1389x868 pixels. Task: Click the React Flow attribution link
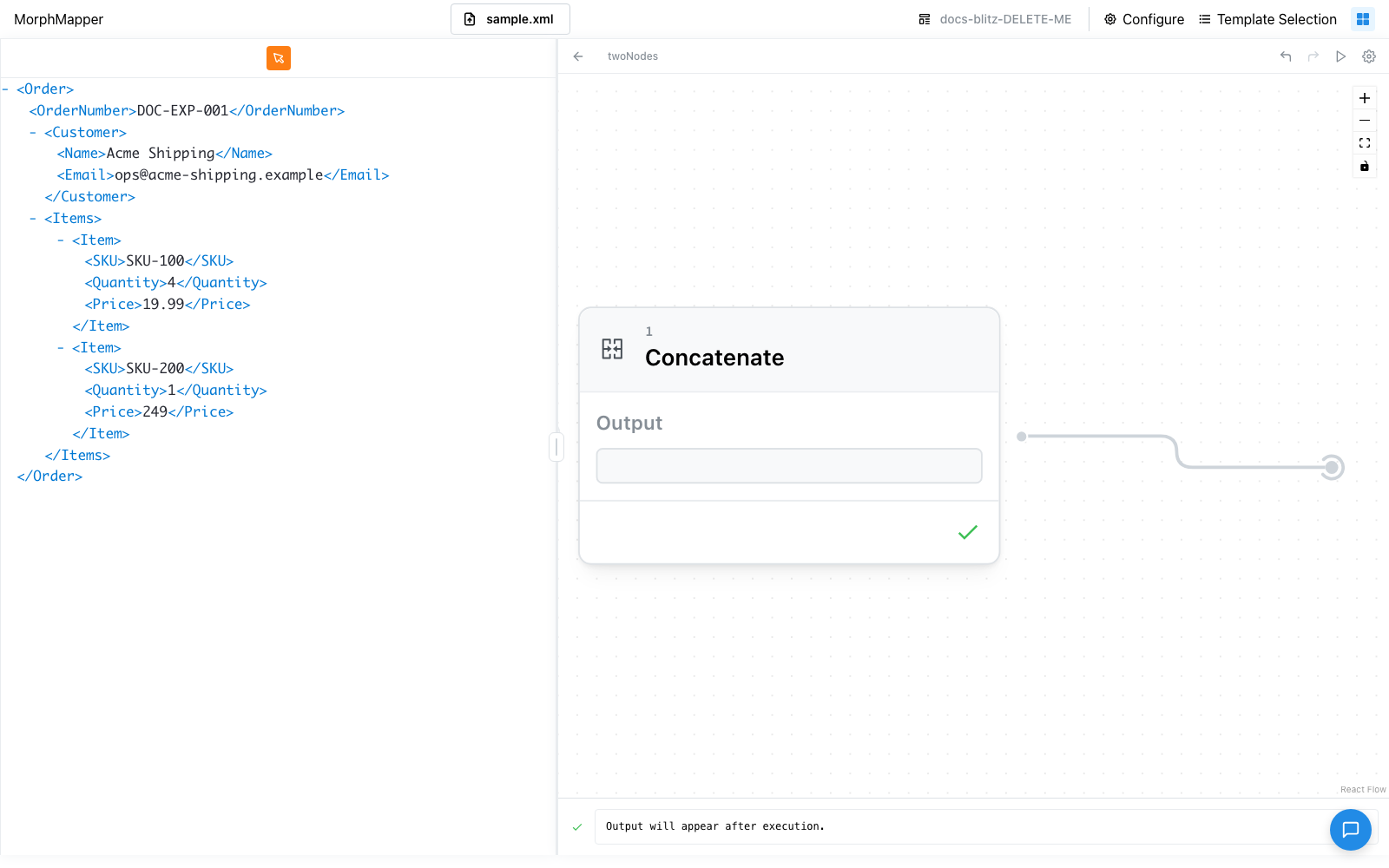point(1363,790)
